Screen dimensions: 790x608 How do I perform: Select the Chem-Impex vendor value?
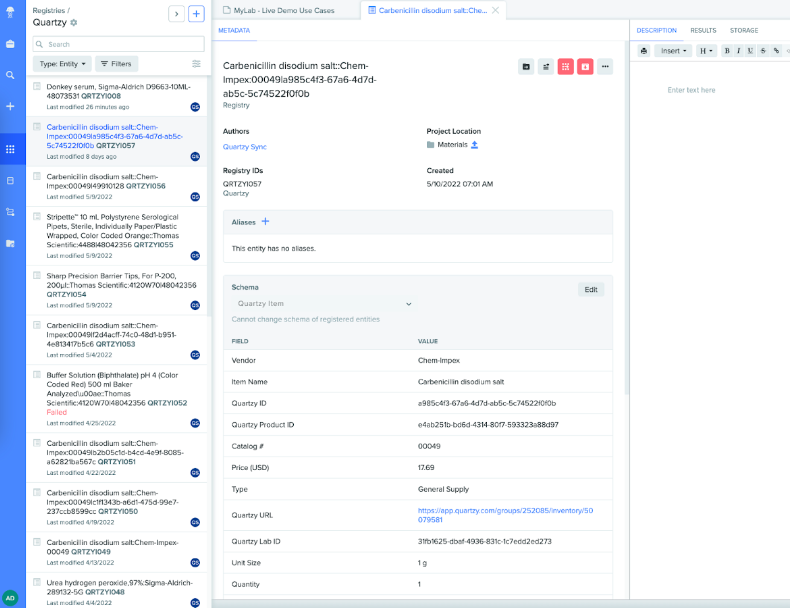(x=439, y=361)
